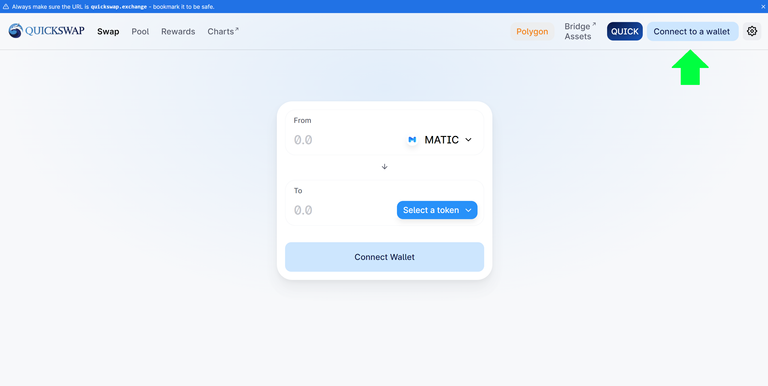Image resolution: width=768 pixels, height=386 pixels.
Task: Click the Bridge Assets link
Action: click(580, 31)
